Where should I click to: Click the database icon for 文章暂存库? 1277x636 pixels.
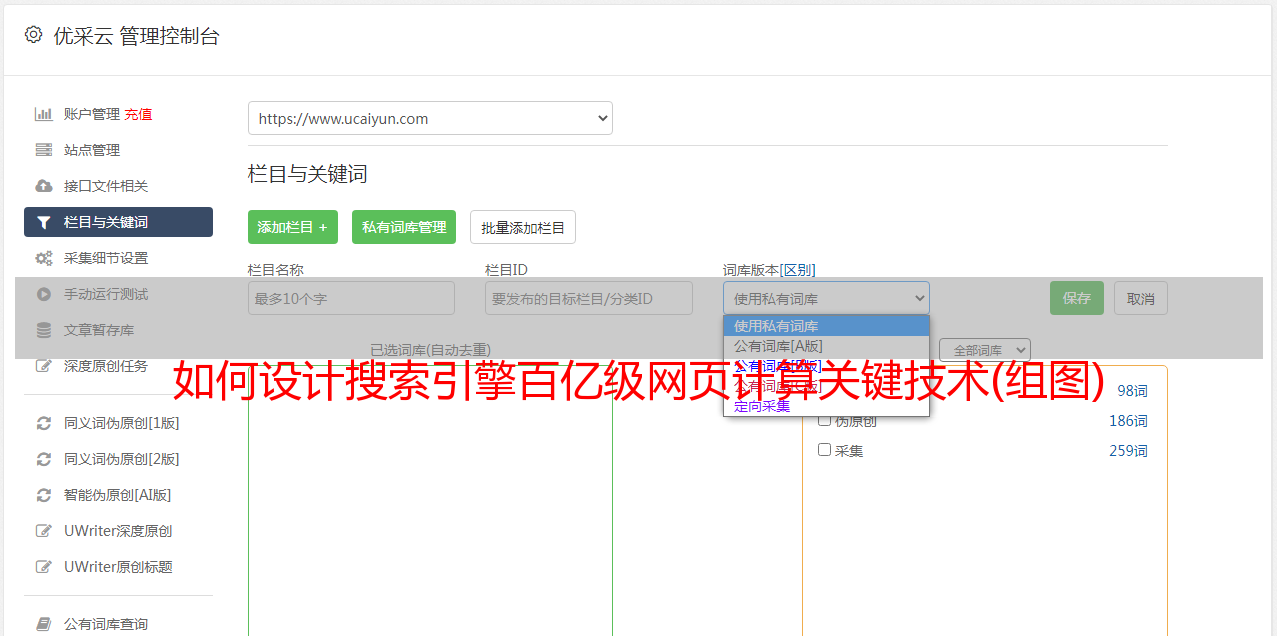[43, 330]
